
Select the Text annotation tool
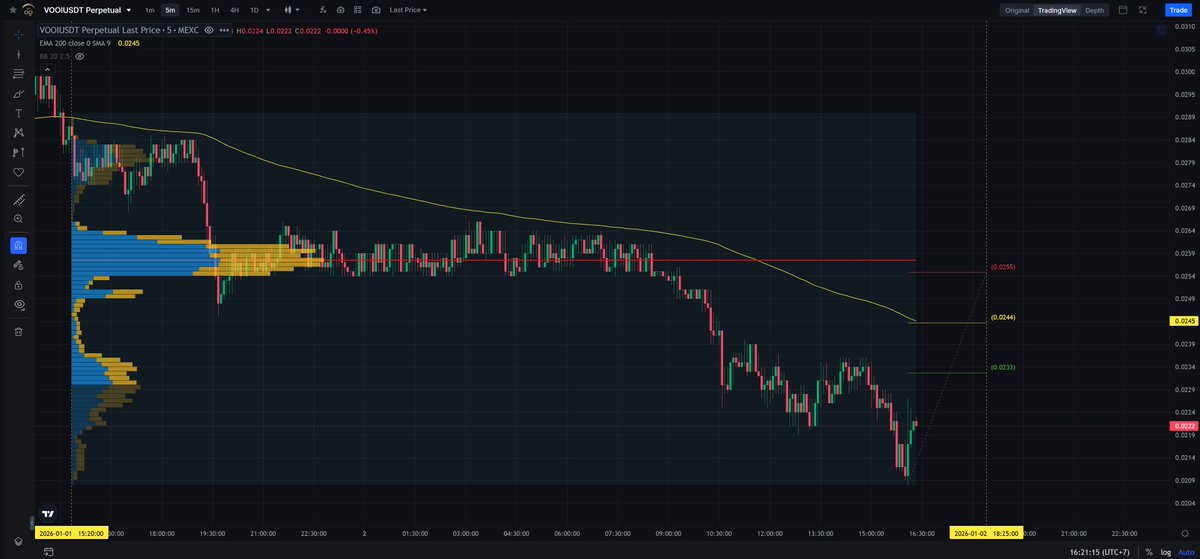(x=18, y=113)
